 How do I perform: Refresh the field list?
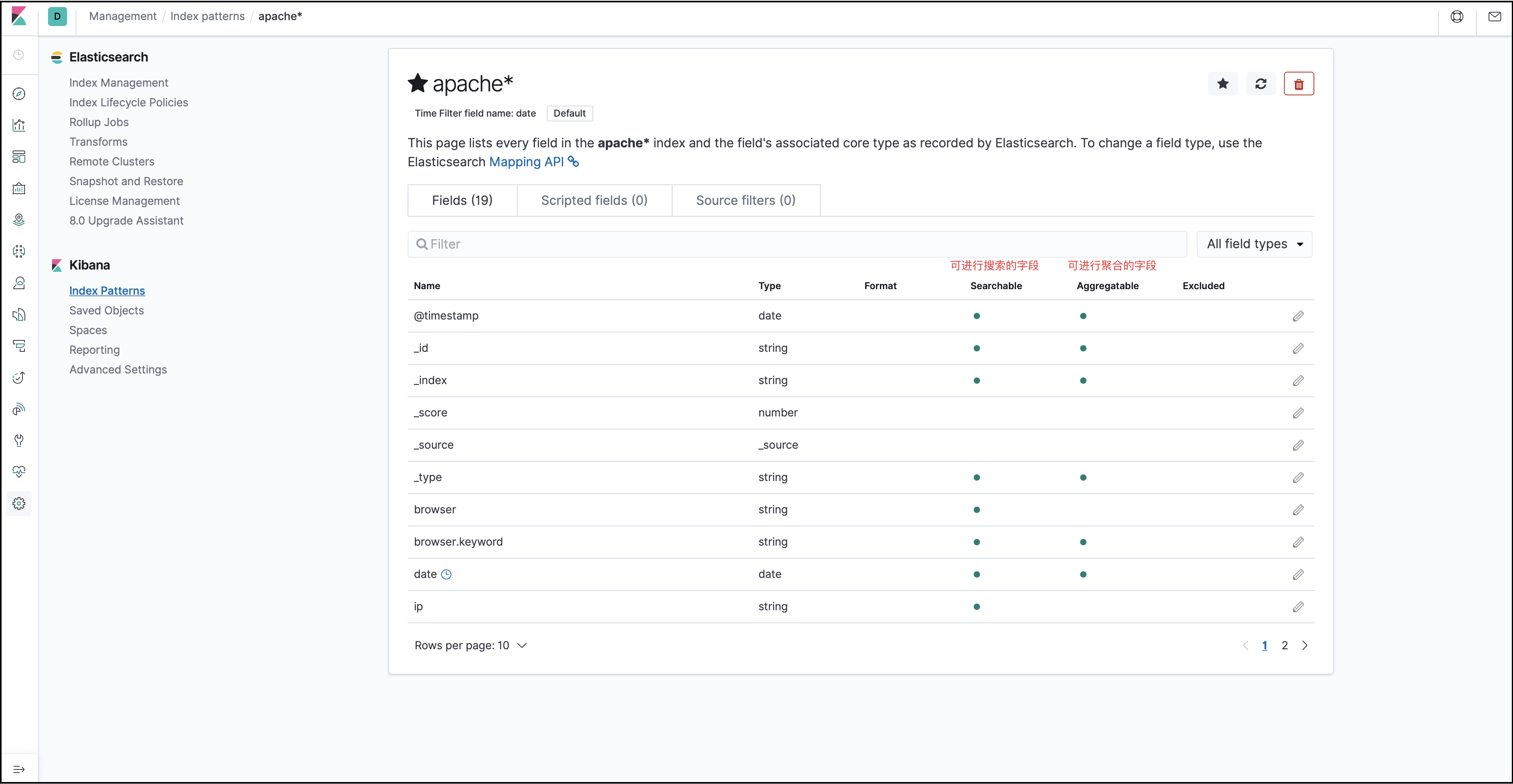pyautogui.click(x=1260, y=84)
